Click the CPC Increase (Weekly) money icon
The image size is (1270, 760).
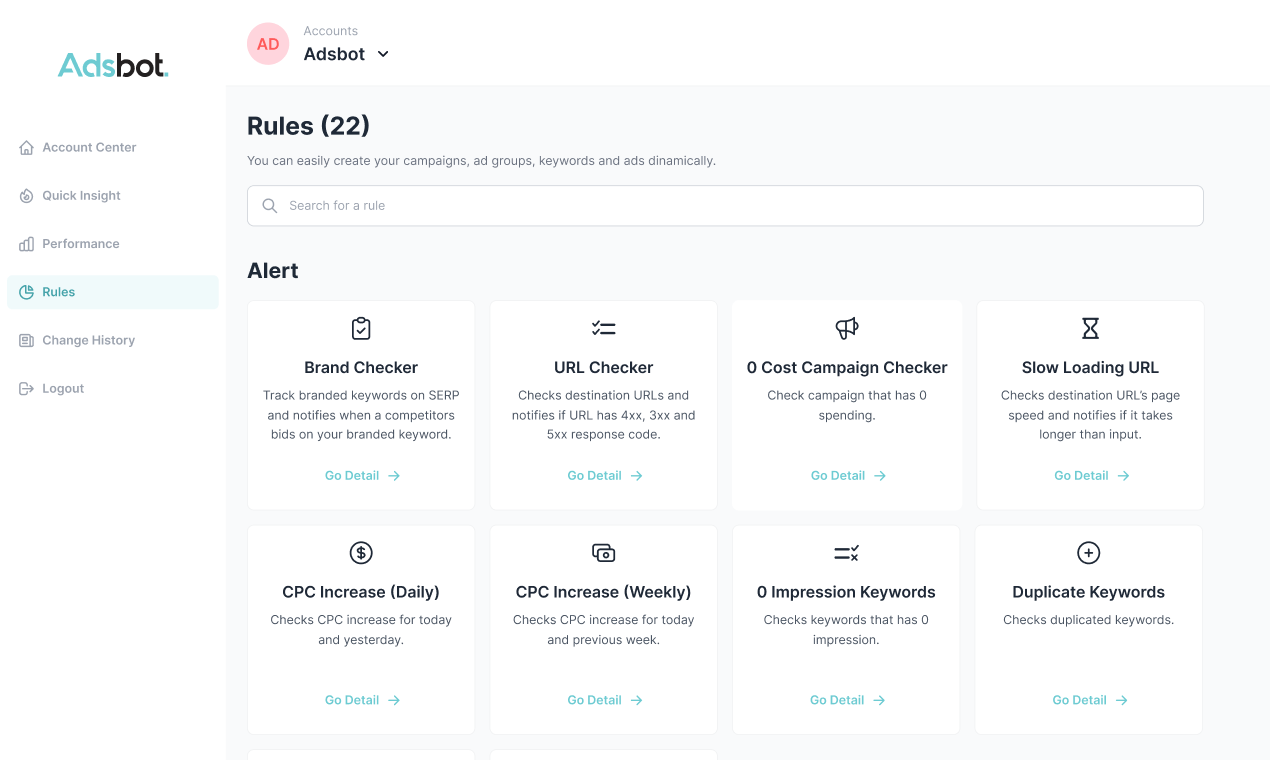pyautogui.click(x=603, y=552)
